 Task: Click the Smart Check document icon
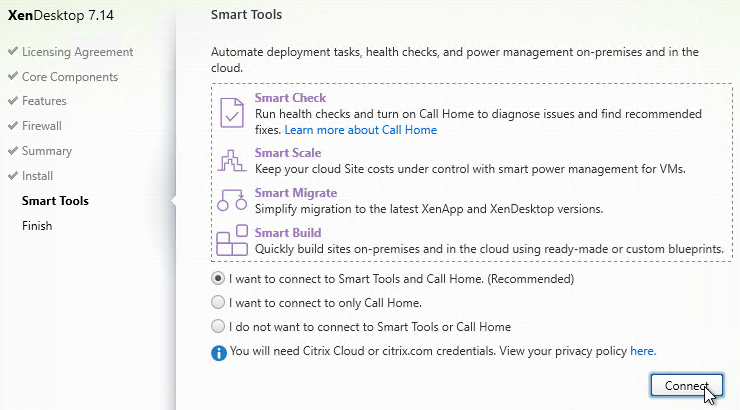pyautogui.click(x=232, y=113)
